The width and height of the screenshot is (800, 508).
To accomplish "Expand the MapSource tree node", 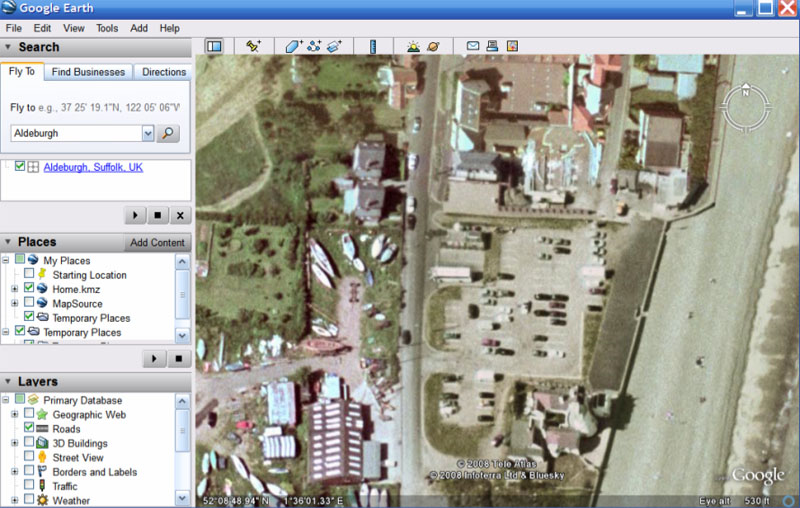I will pos(14,303).
